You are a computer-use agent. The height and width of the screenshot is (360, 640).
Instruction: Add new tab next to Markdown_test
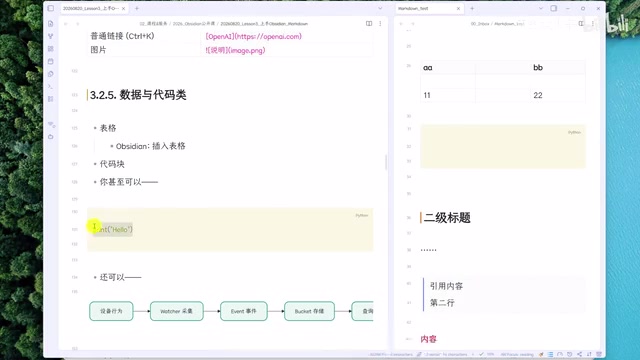coord(472,8)
